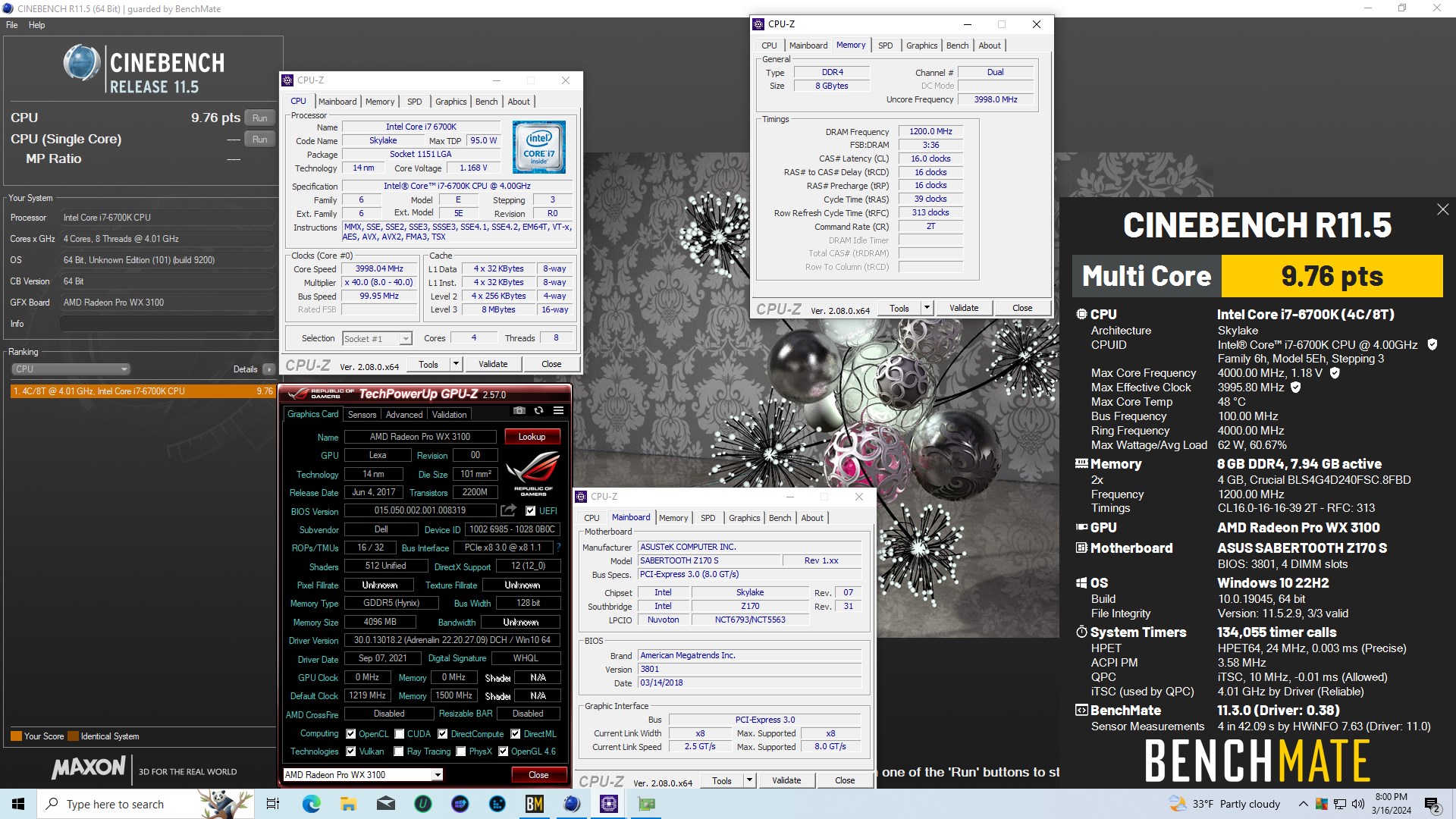Open Tools dropdown arrow in CPU-Z CPU window
This screenshot has width=1456, height=819.
[x=456, y=364]
